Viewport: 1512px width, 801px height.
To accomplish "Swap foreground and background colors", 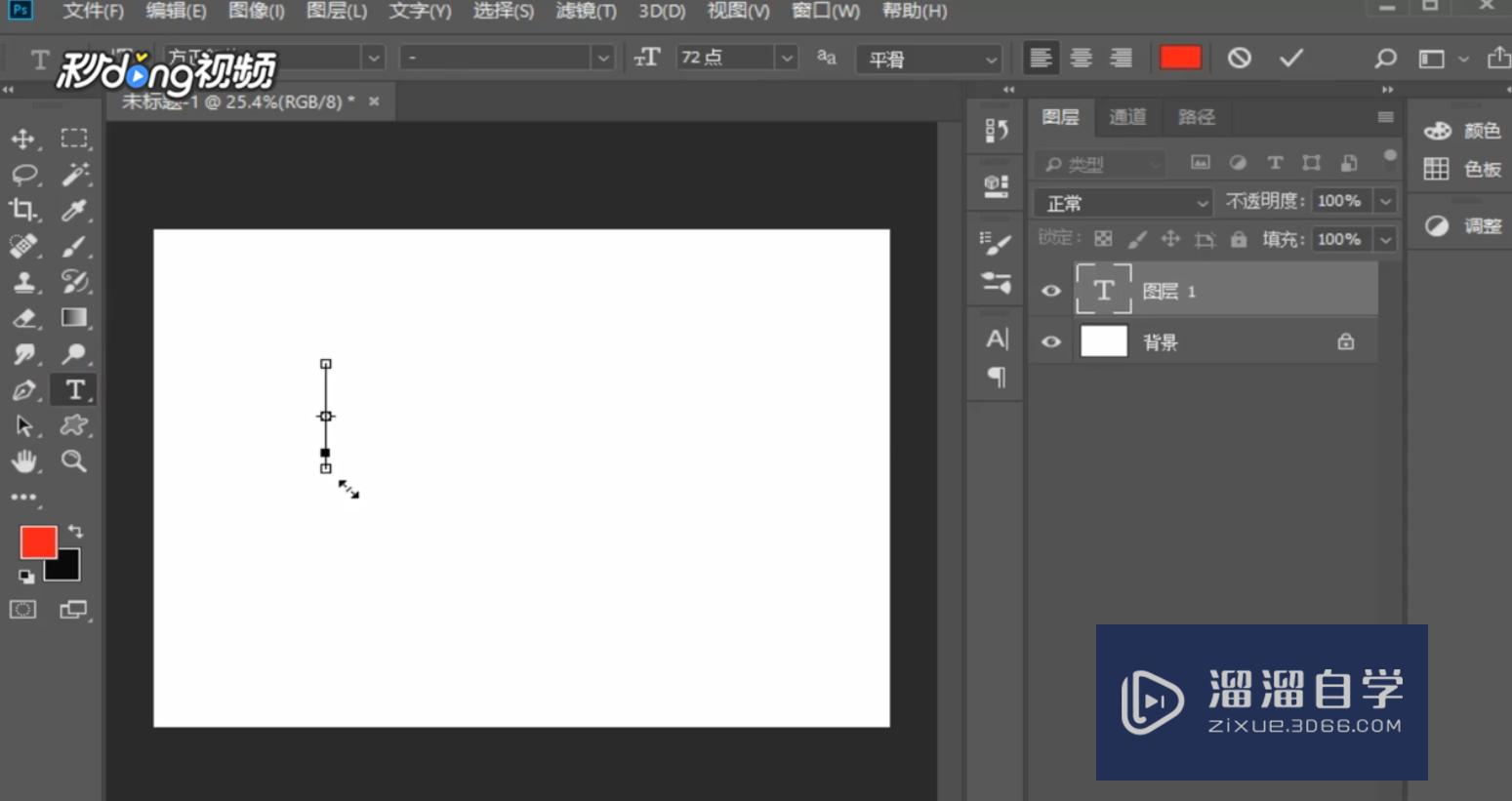I will tap(75, 532).
